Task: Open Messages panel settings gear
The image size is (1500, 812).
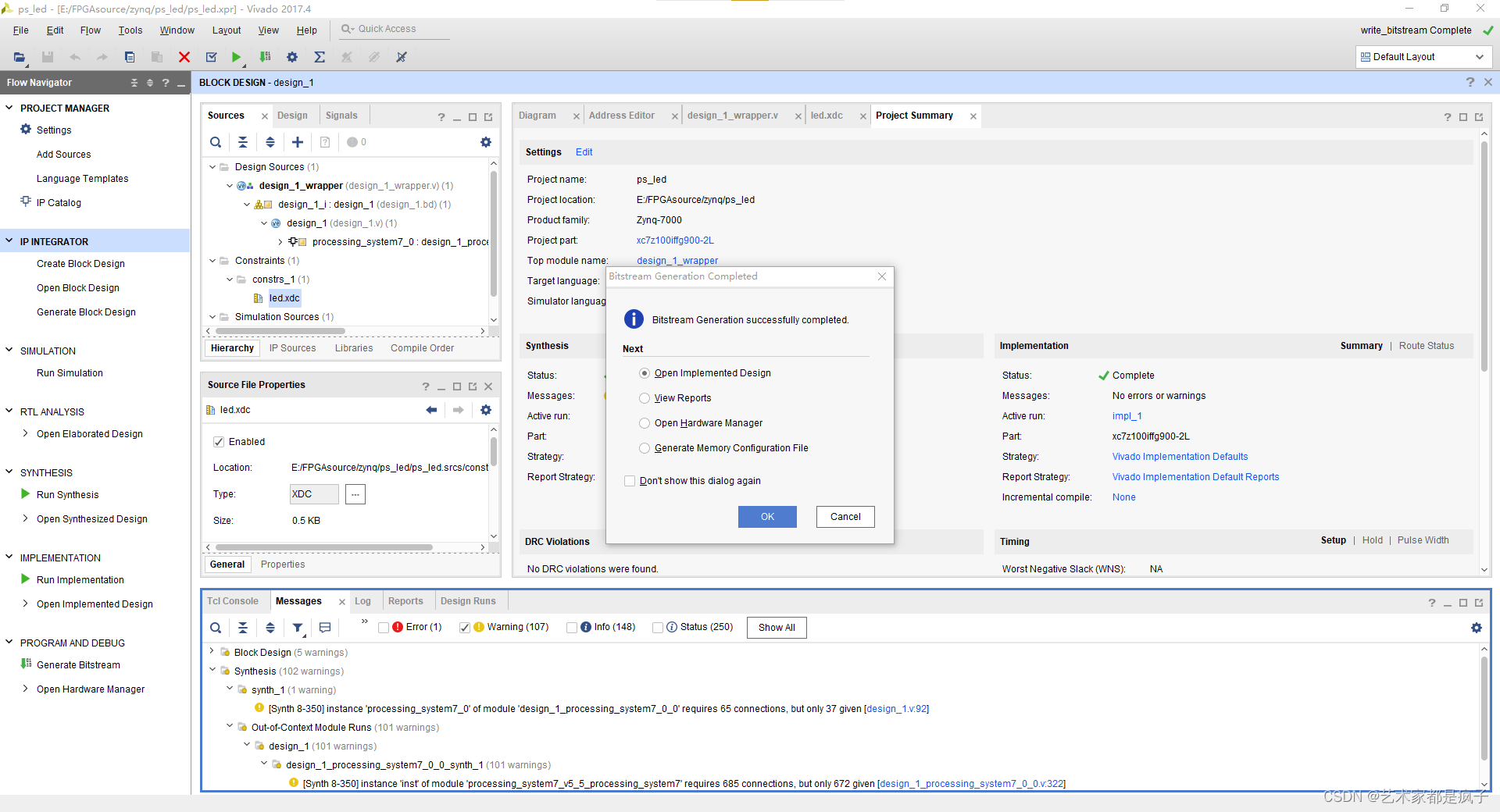Action: 1477,628
